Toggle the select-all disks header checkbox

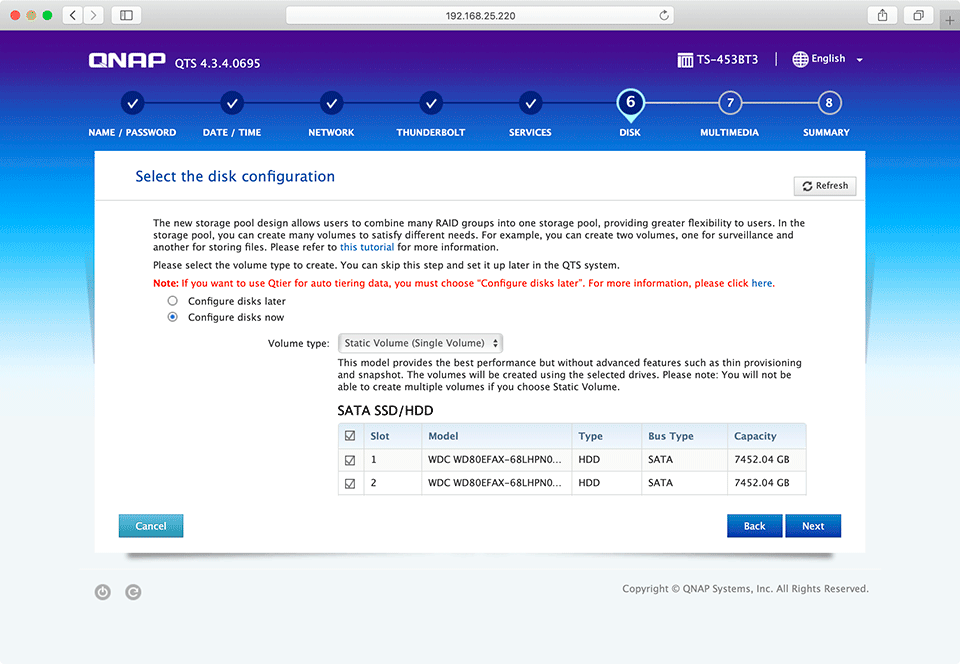(350, 436)
